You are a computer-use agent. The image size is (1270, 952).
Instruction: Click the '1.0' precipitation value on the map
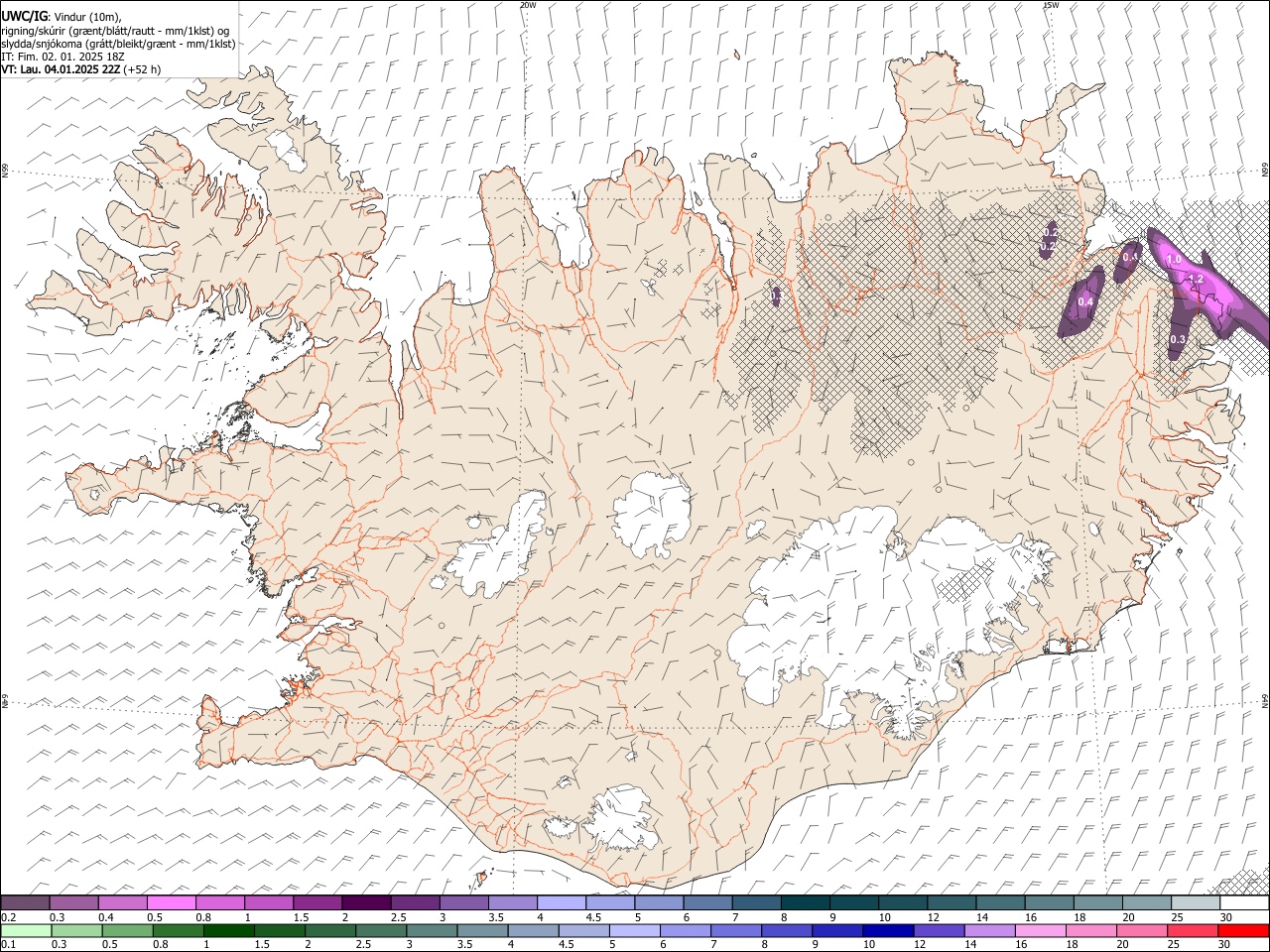[x=1174, y=260]
